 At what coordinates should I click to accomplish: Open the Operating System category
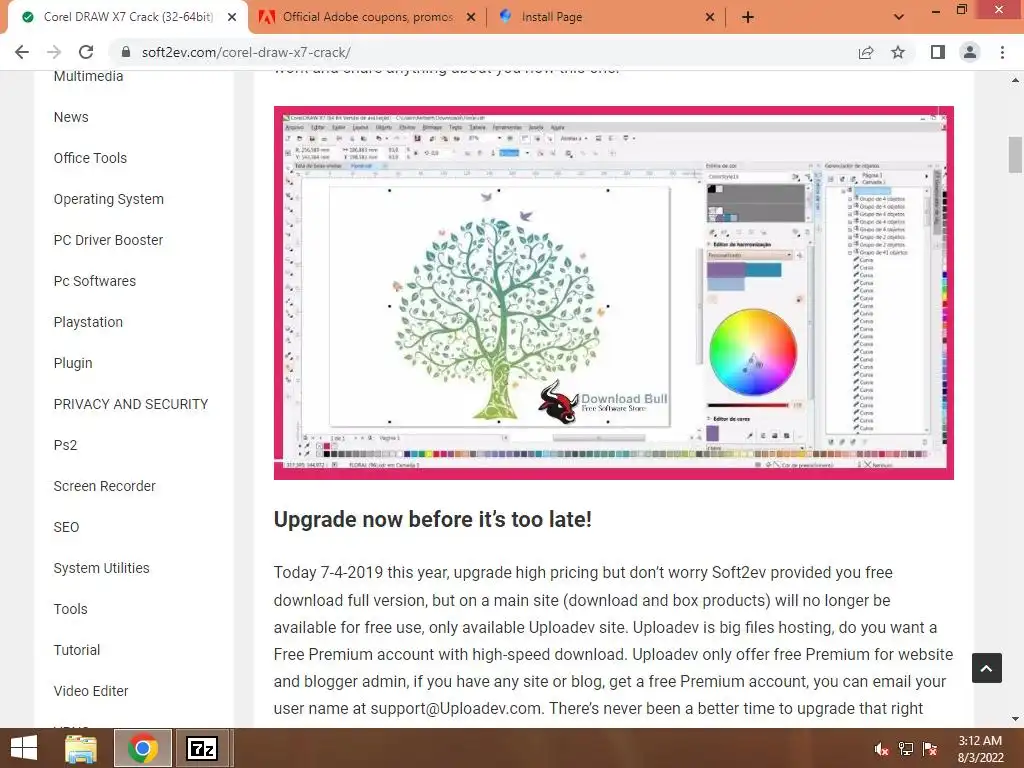[108, 199]
